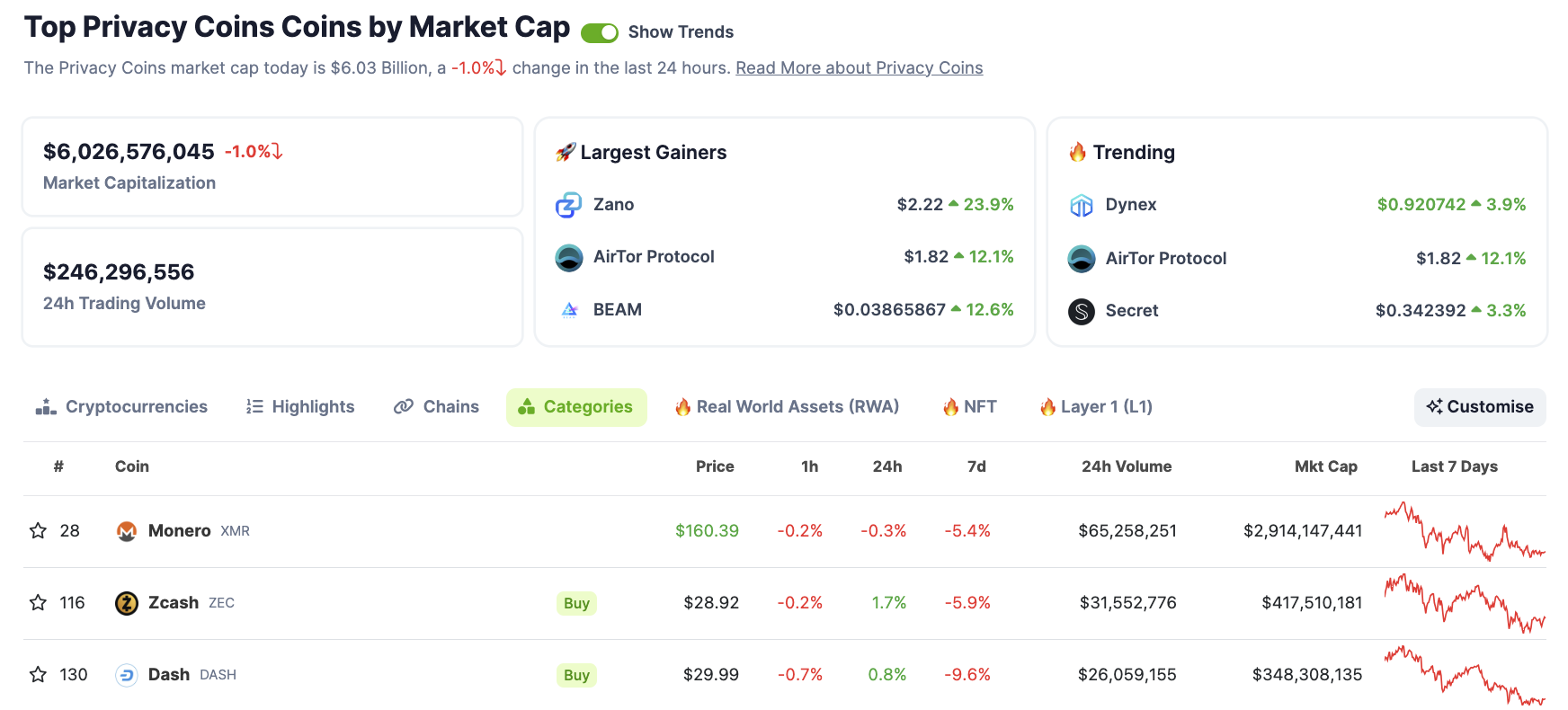Click the Dynex icon in Trending
This screenshot has height=710, width=1568.
click(x=1081, y=206)
